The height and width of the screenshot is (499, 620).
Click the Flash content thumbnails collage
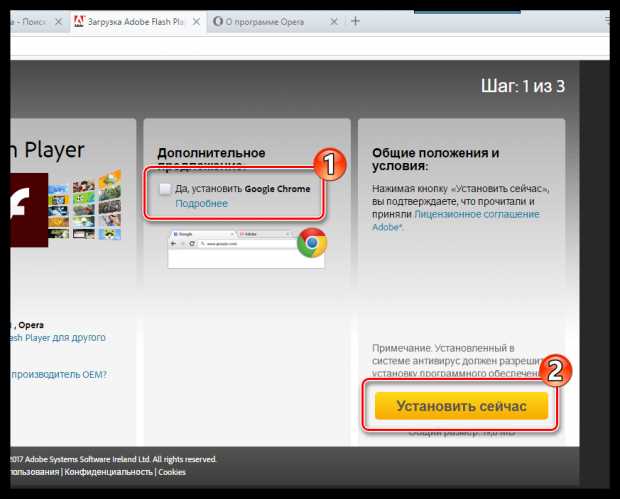(85, 205)
